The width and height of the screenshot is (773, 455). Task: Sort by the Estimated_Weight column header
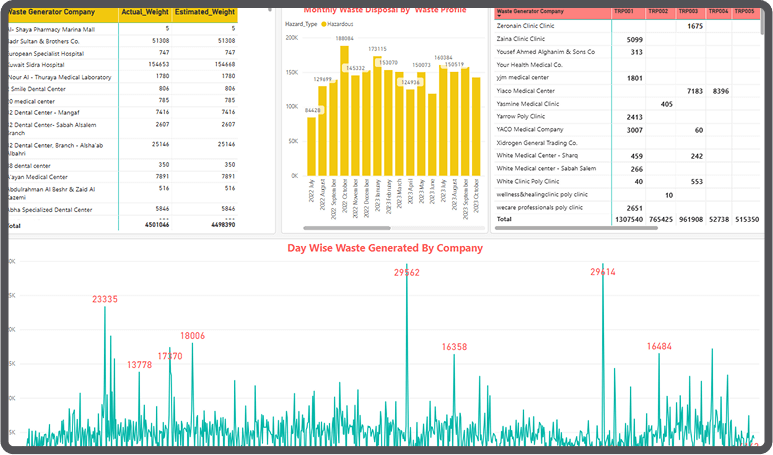click(x=205, y=13)
